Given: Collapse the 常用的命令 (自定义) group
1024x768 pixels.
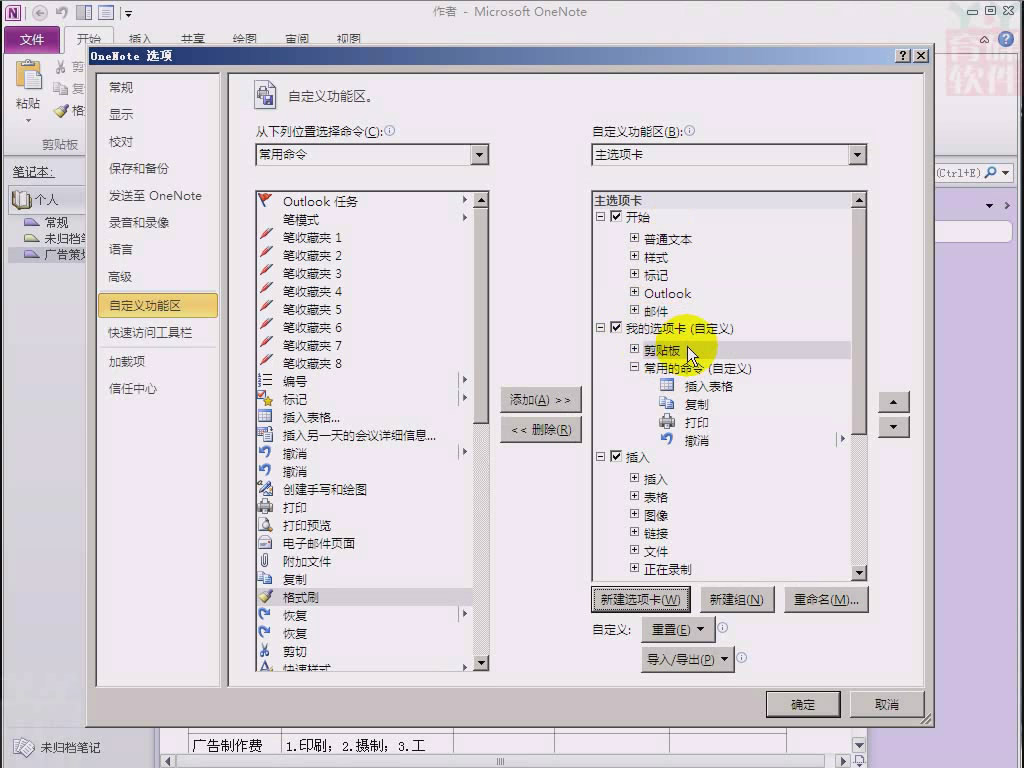Looking at the screenshot, I should (x=634, y=367).
